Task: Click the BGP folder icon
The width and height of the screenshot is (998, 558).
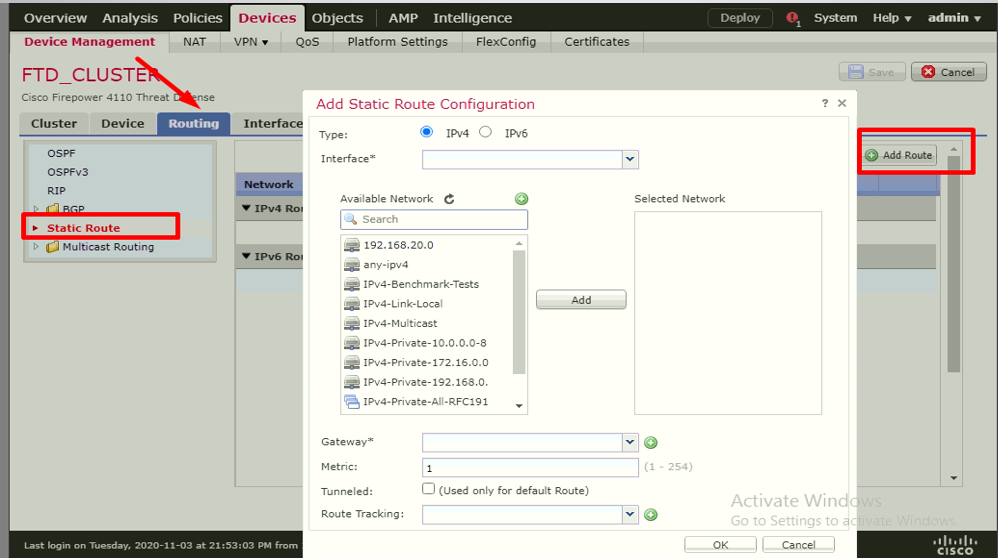Action: tap(53, 209)
